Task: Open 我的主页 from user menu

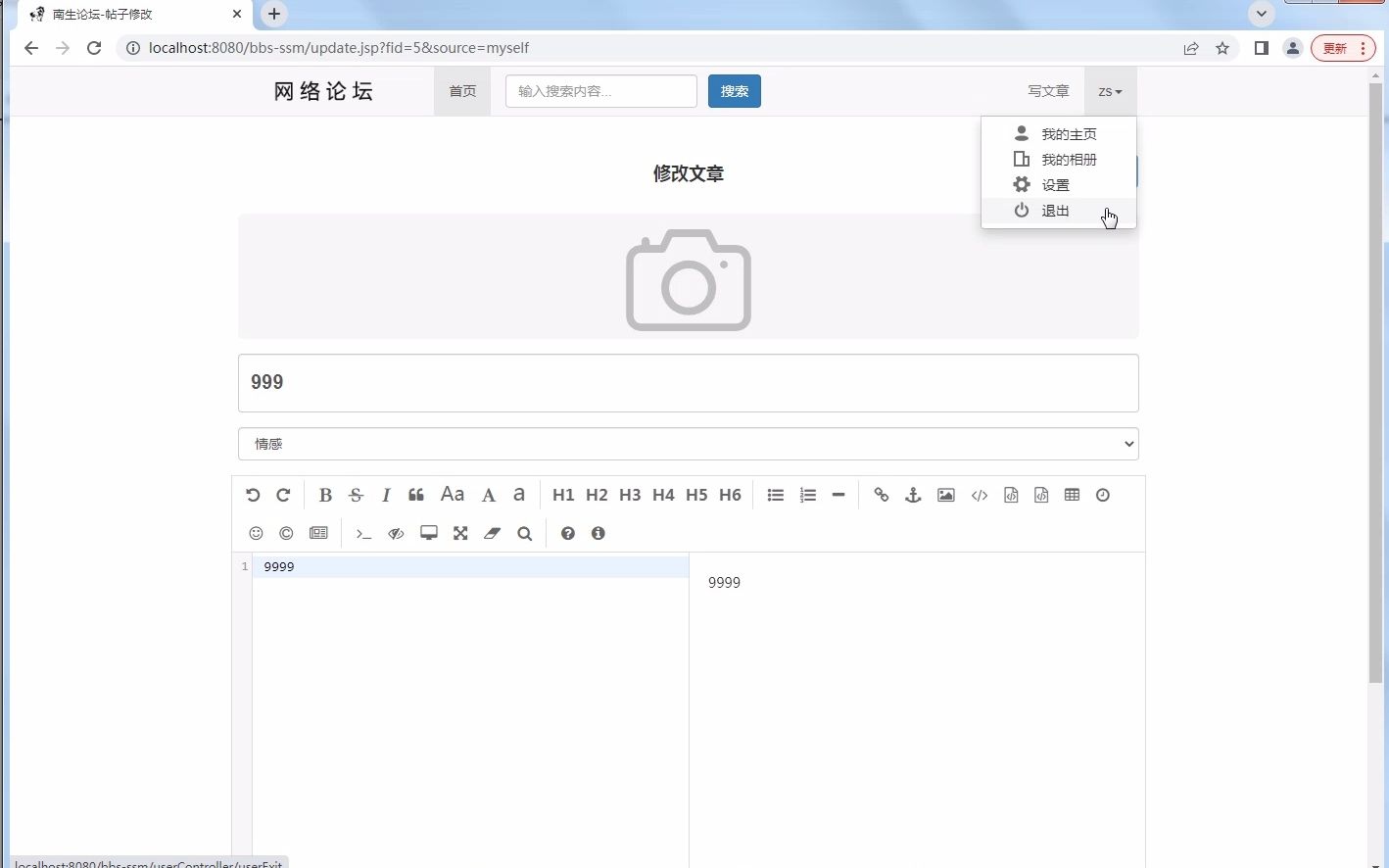Action: coord(1059,134)
